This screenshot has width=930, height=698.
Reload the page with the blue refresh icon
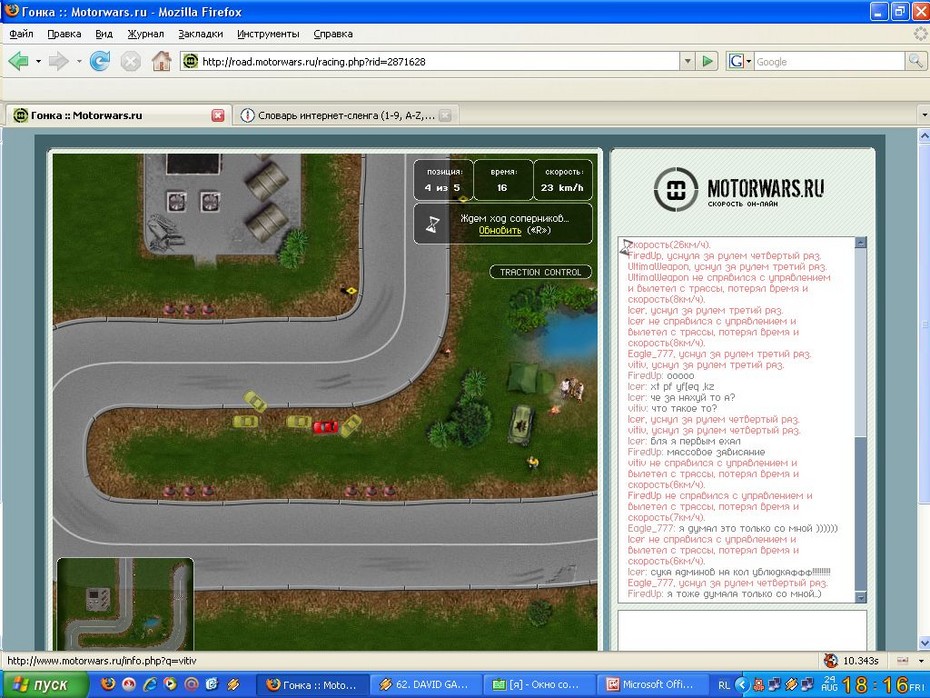point(100,61)
